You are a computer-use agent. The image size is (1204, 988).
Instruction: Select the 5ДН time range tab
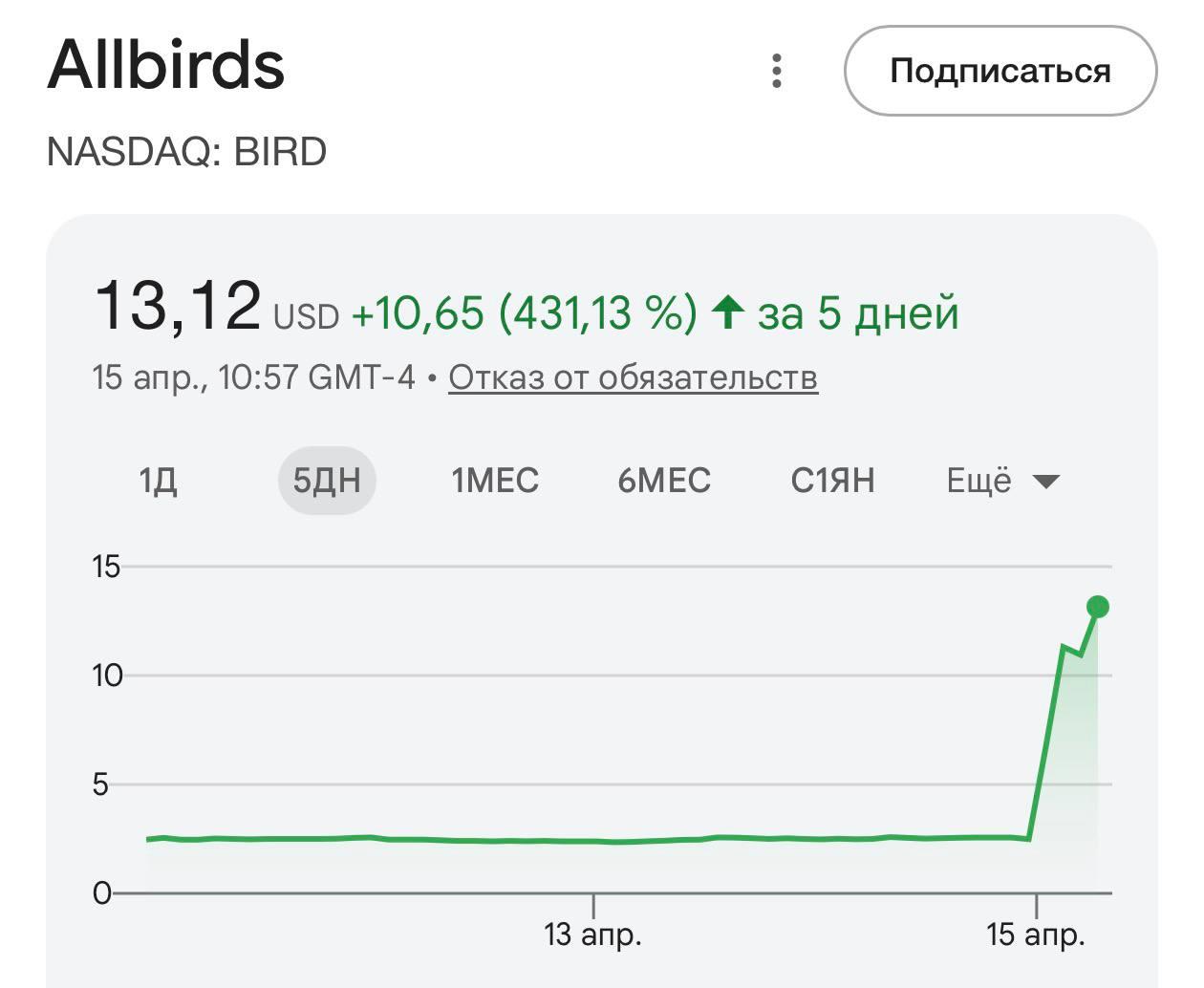pos(327,481)
